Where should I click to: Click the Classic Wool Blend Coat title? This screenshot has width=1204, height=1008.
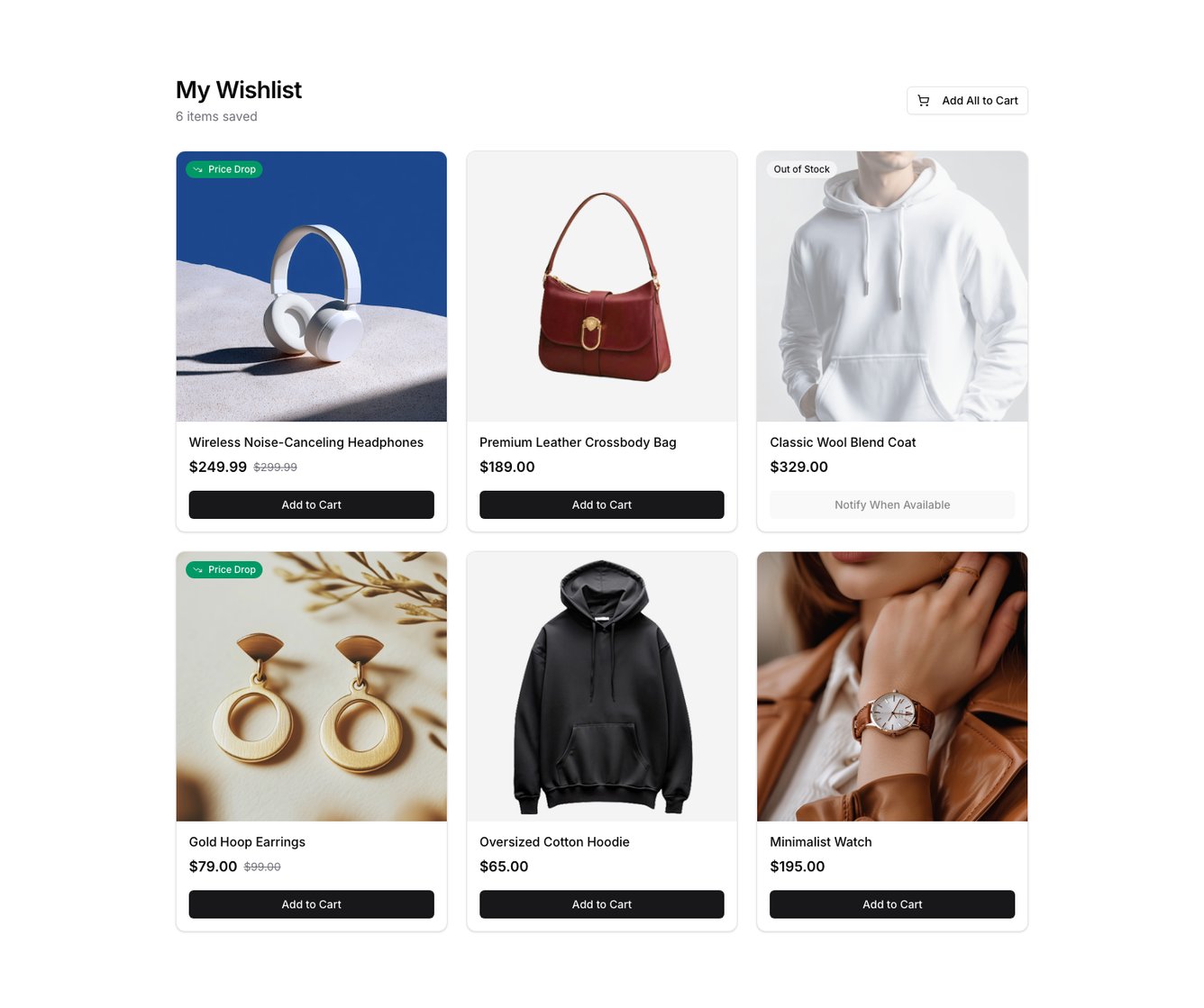843,442
